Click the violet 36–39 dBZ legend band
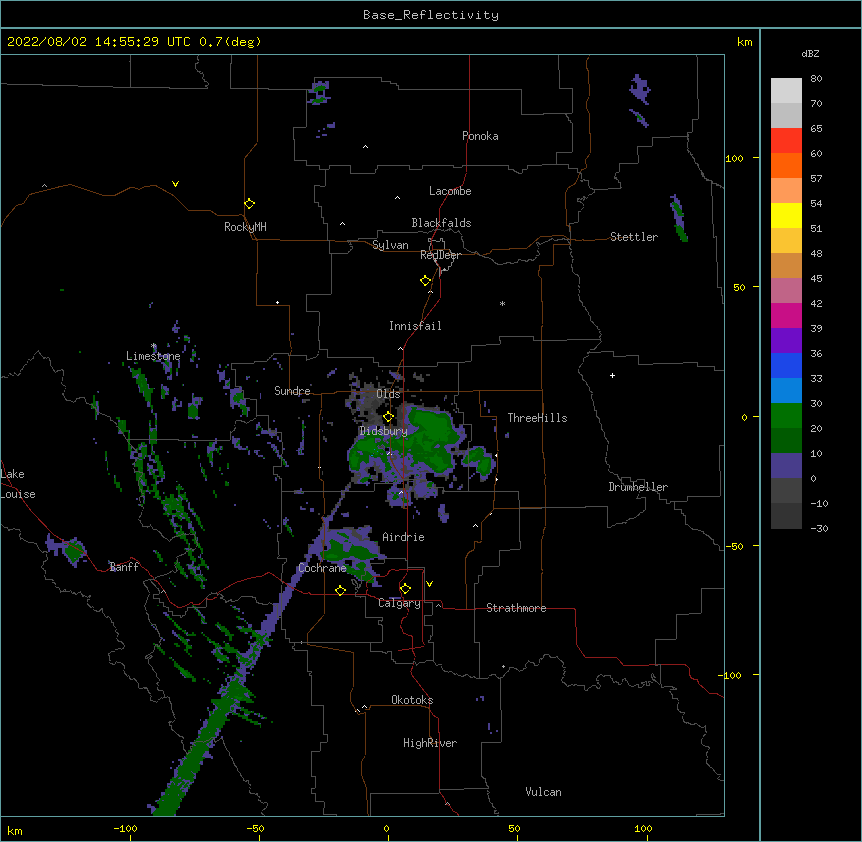 tap(786, 341)
